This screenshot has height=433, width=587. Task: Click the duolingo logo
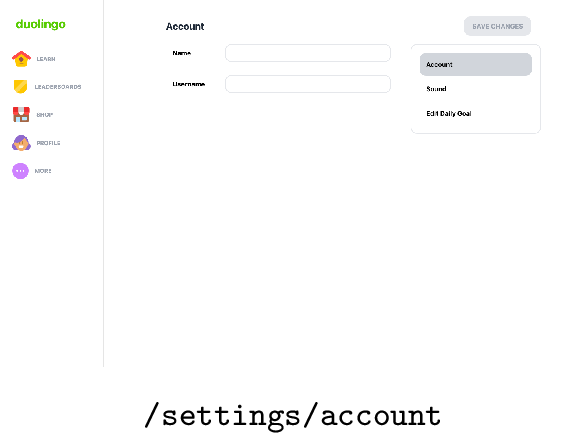(40, 24)
